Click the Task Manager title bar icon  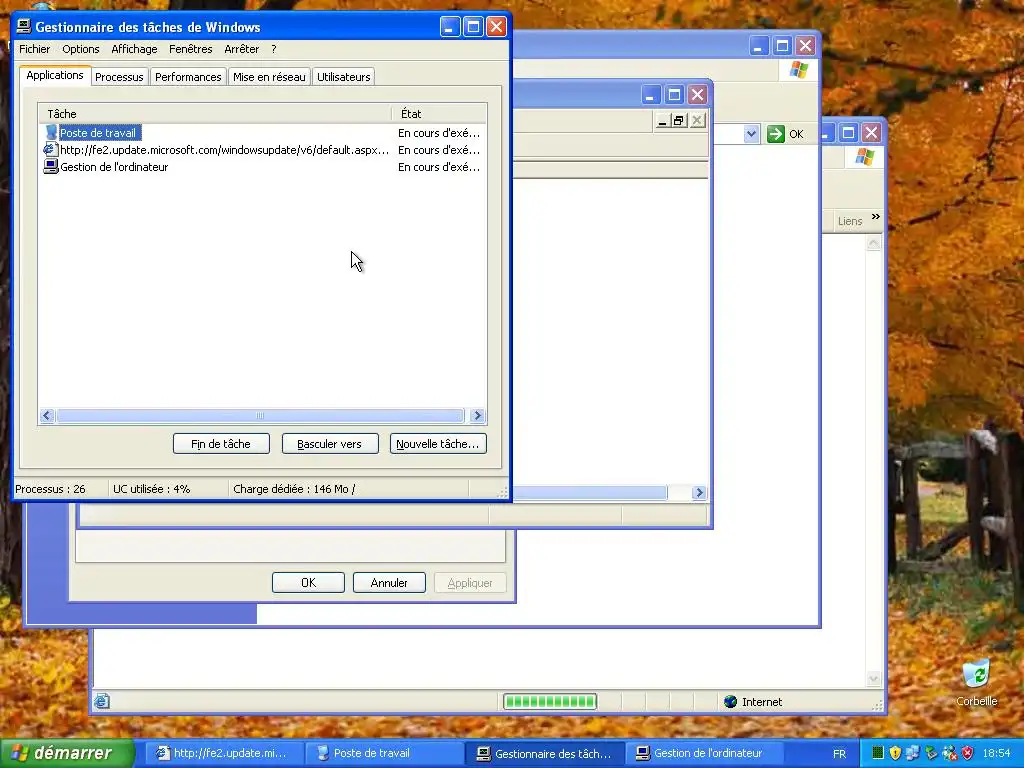coord(24,26)
